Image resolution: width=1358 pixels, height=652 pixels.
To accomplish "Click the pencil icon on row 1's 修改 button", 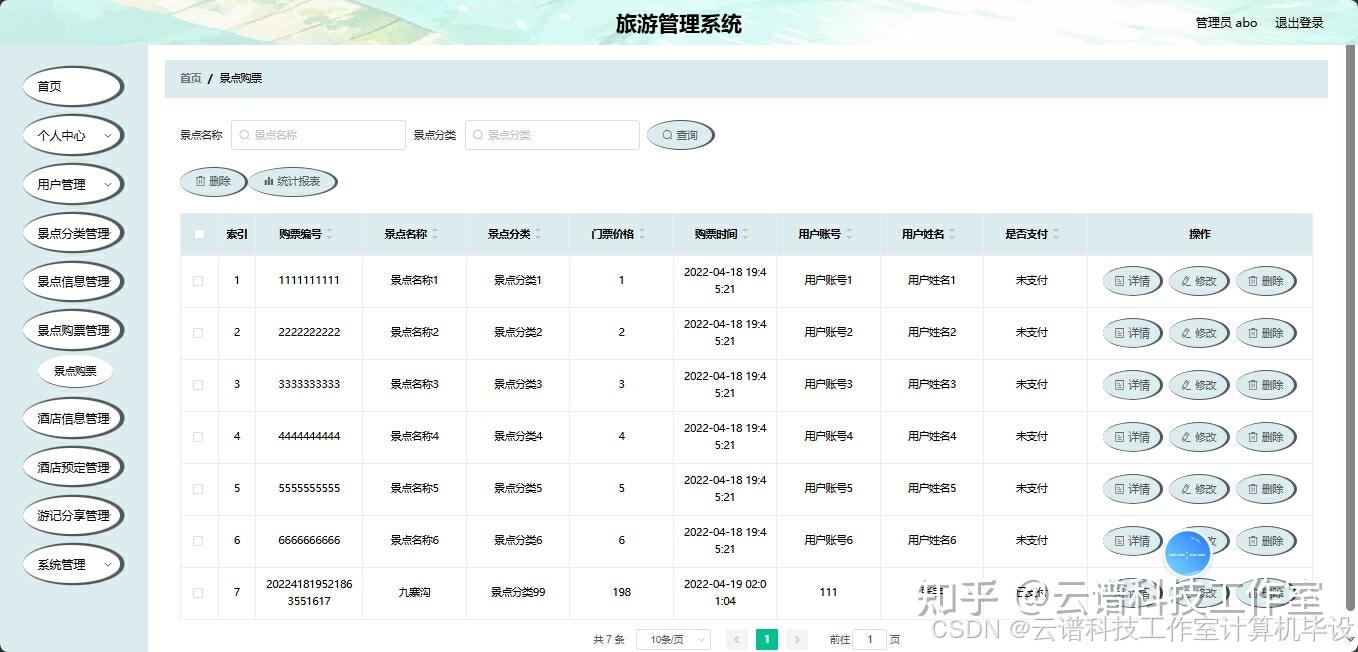I will [1185, 281].
